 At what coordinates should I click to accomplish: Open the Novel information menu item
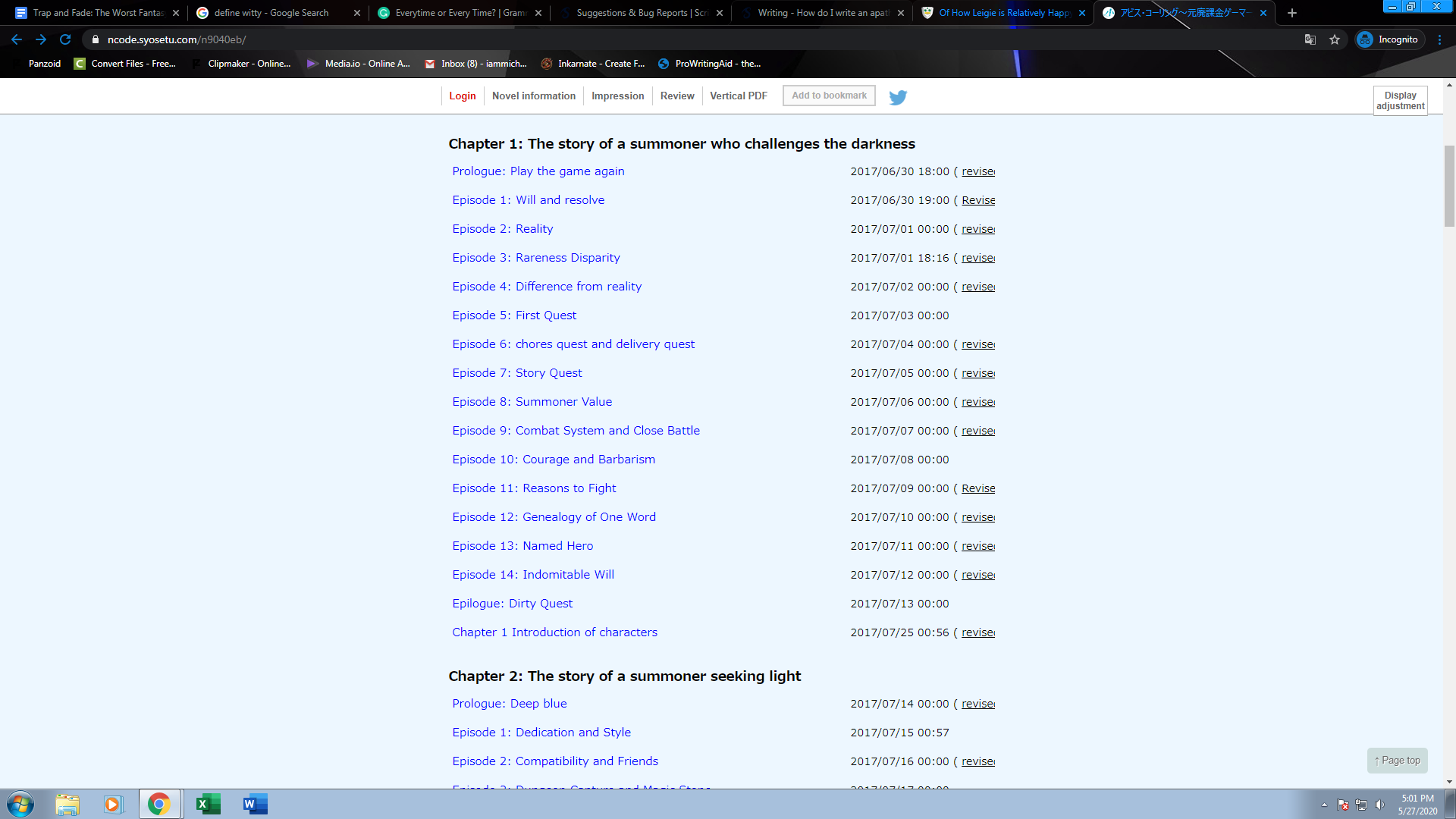point(533,96)
